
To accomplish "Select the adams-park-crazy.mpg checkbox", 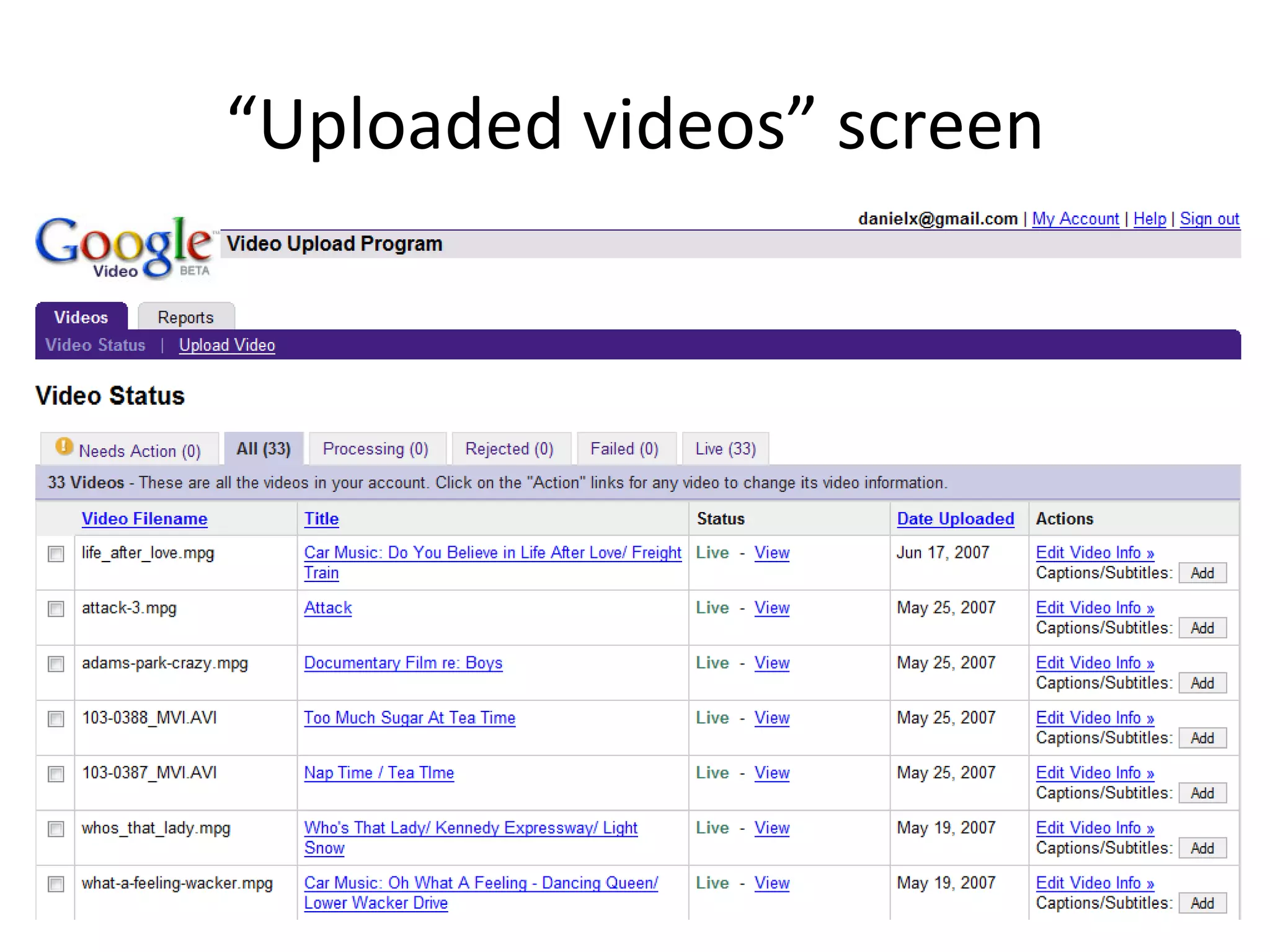I will (x=56, y=664).
